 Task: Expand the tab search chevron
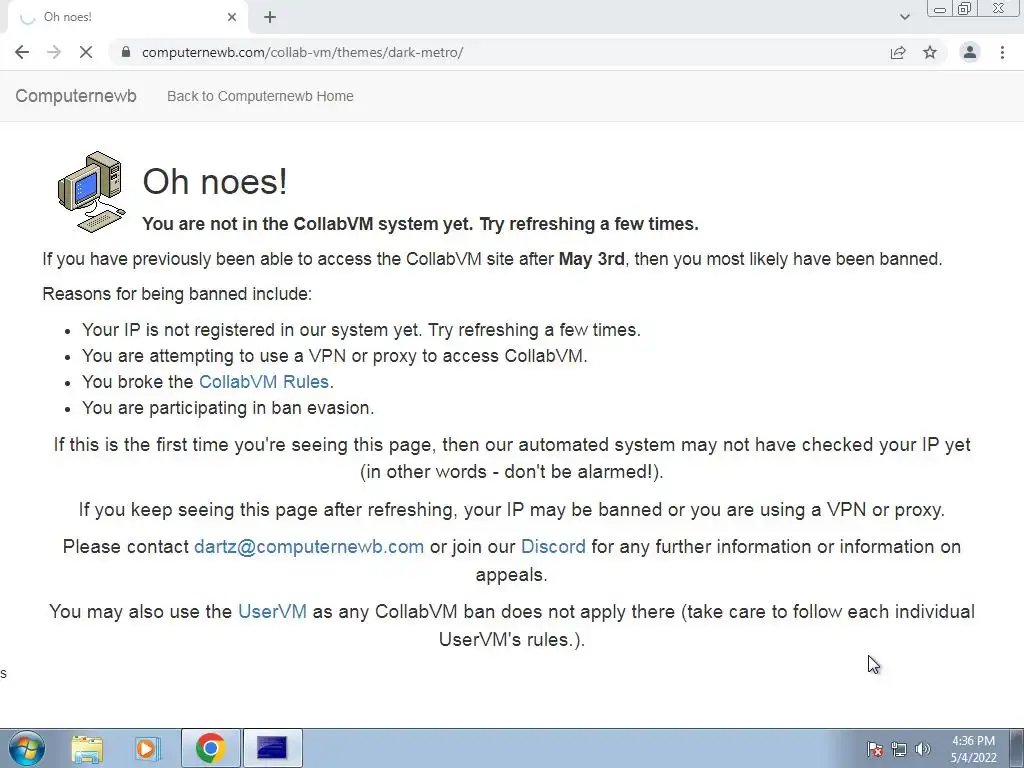tap(904, 17)
